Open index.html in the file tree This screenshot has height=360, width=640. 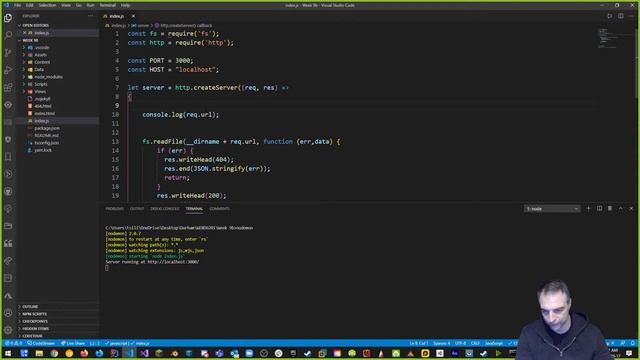tap(44, 113)
